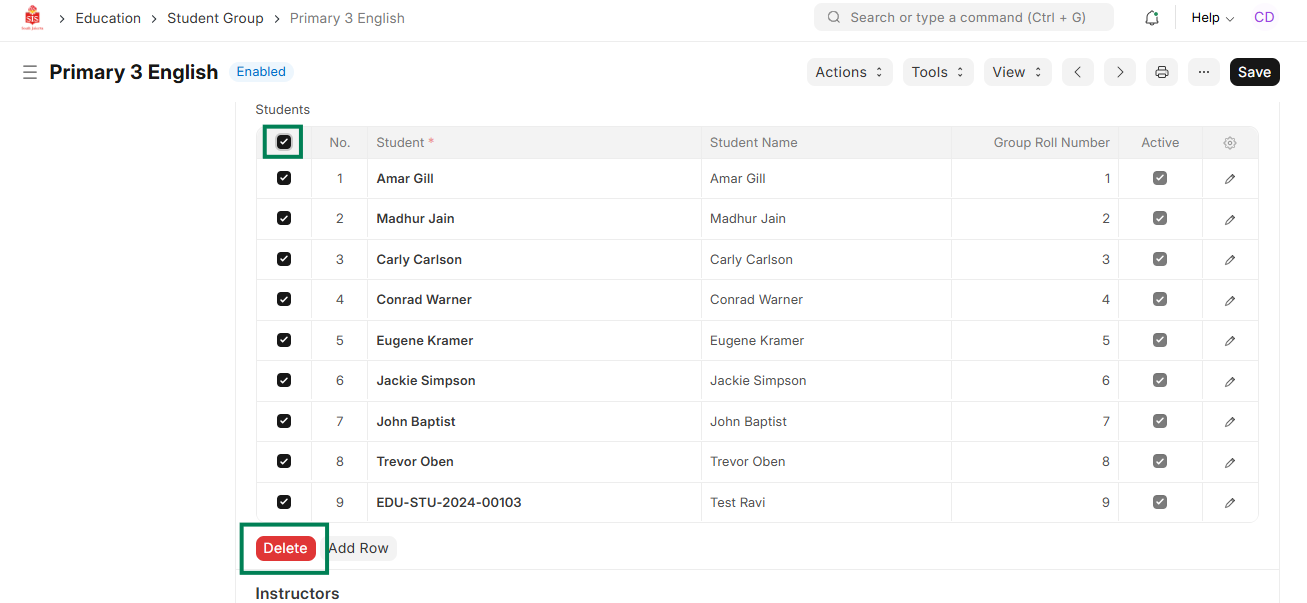Click the Add Row button
The width and height of the screenshot is (1307, 603).
click(359, 548)
